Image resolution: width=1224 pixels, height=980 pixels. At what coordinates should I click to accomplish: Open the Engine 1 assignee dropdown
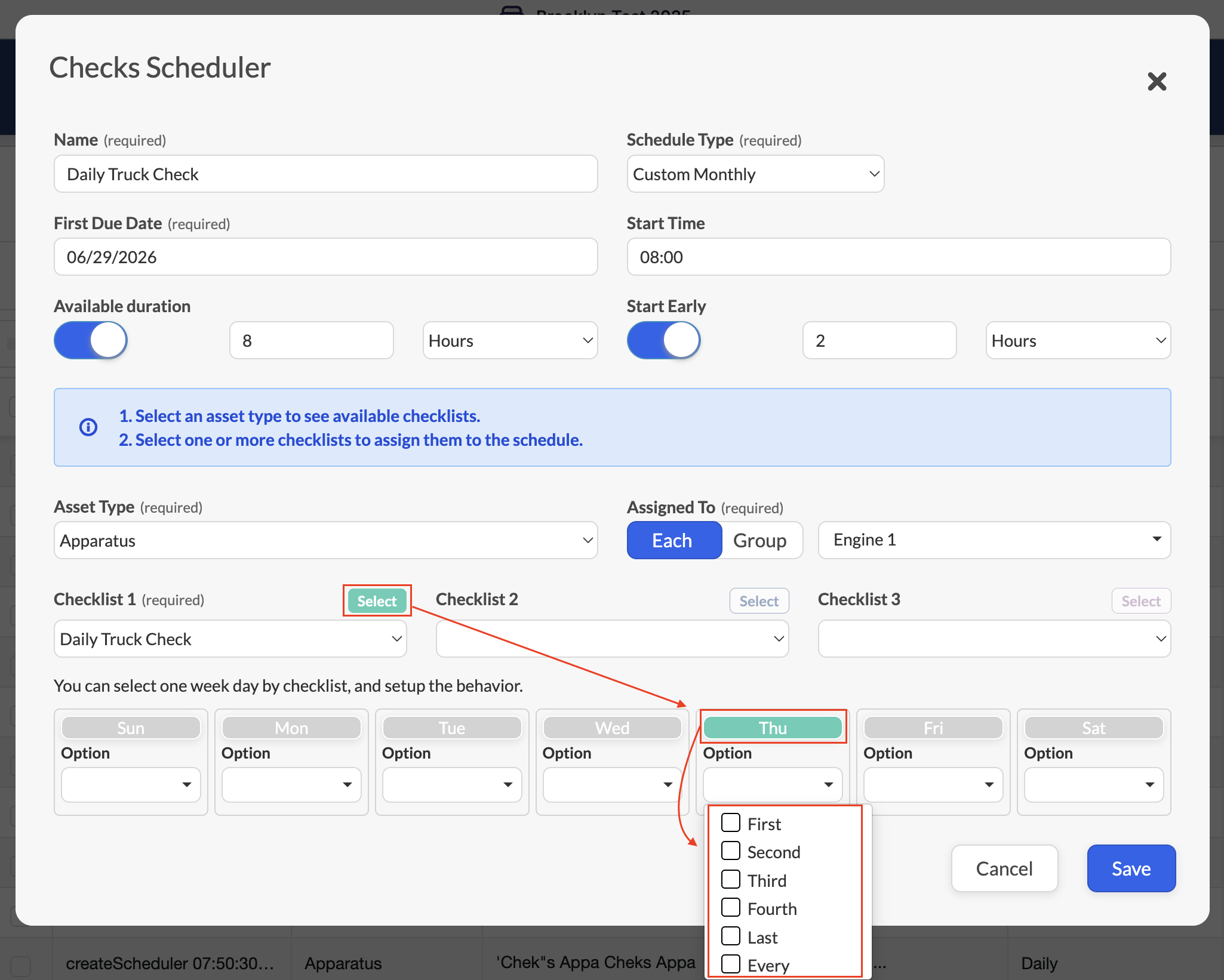pos(994,540)
